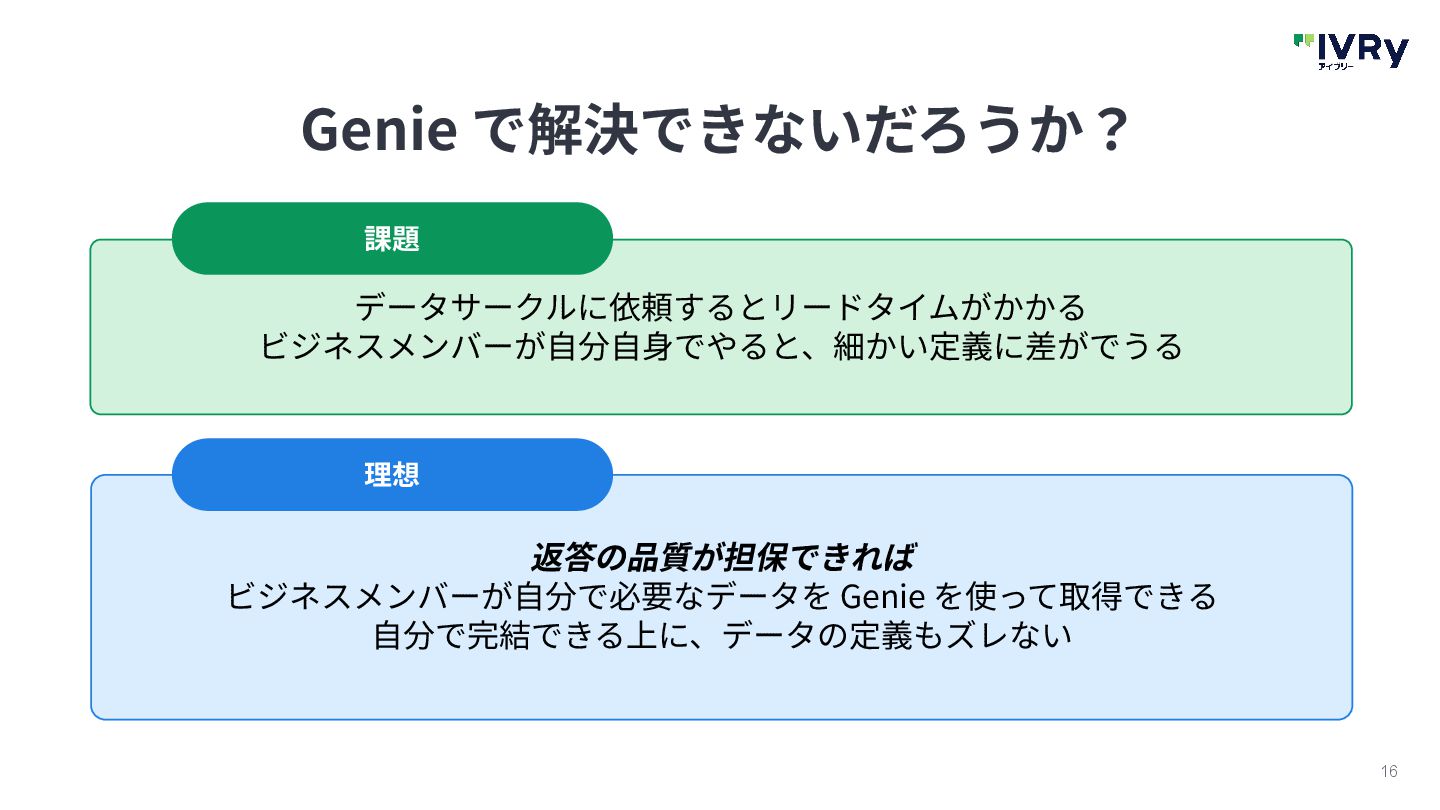This screenshot has height=810, width=1440.
Task: Select the slide title starting with Genie
Action: coord(716,130)
